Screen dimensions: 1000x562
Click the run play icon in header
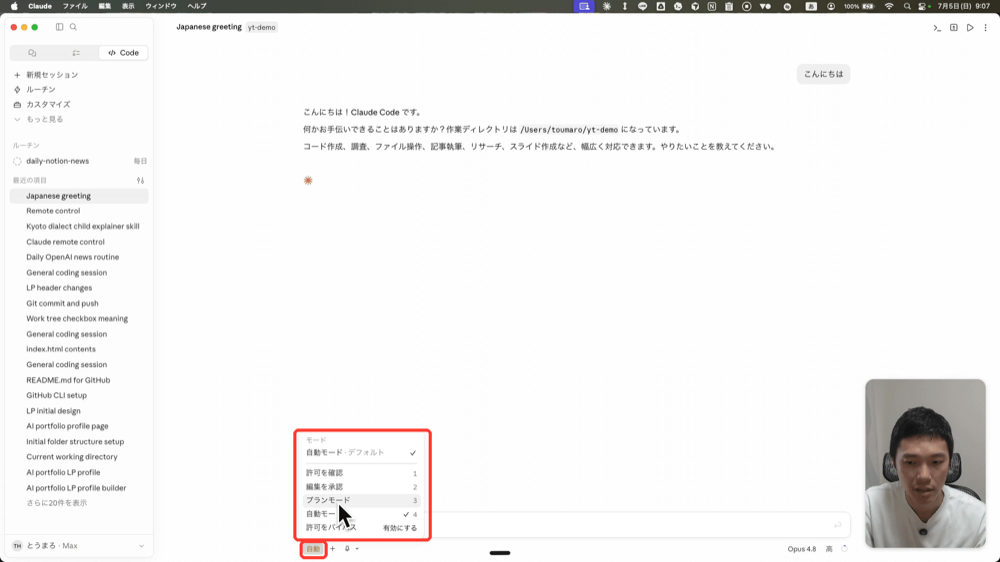970,28
